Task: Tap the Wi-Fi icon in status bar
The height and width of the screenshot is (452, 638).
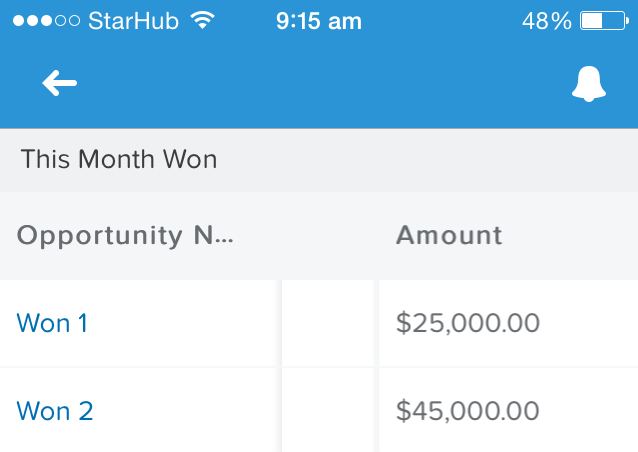Action: 203,20
